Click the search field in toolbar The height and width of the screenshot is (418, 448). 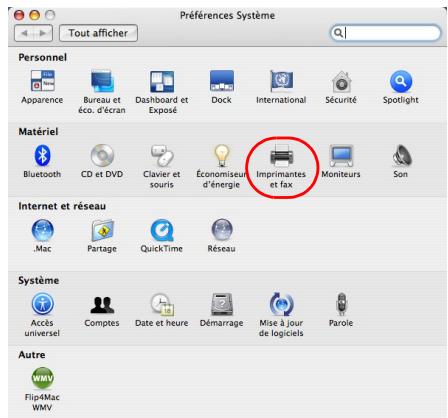point(386,33)
